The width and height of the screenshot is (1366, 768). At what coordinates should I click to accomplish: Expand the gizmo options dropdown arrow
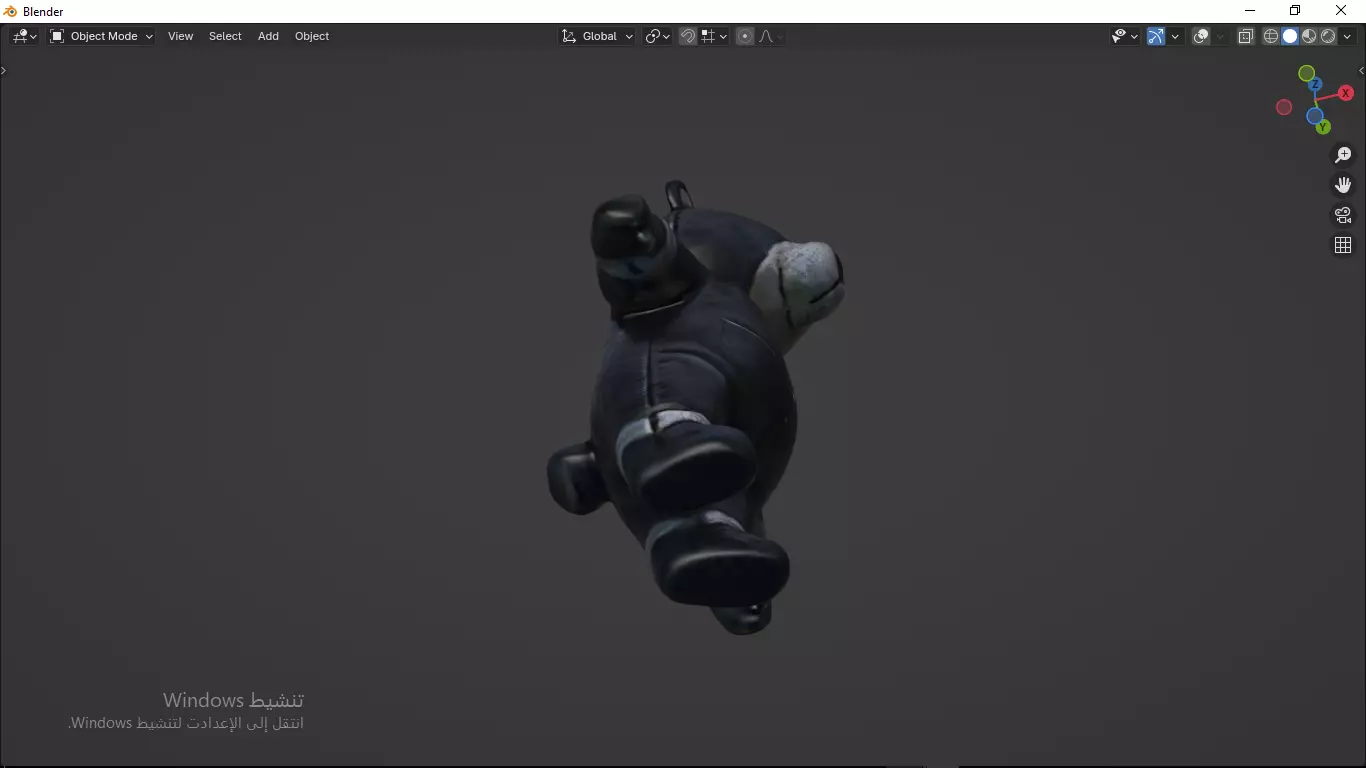tap(1175, 36)
